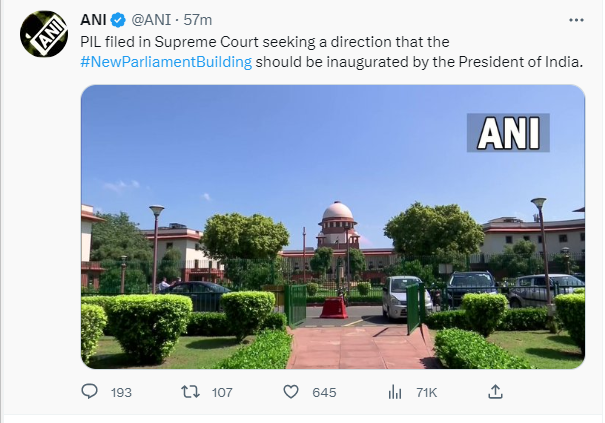Viewport: 605px width, 423px height.
Task: Click the 71K views count
Action: [x=427, y=393]
